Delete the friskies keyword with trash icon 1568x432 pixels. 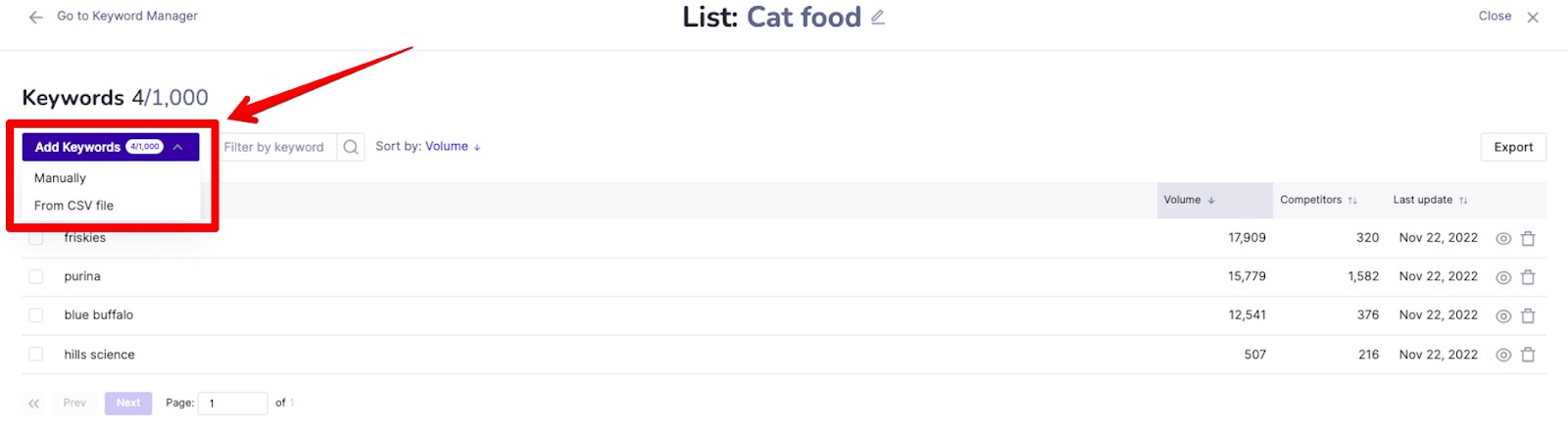pos(1528,238)
